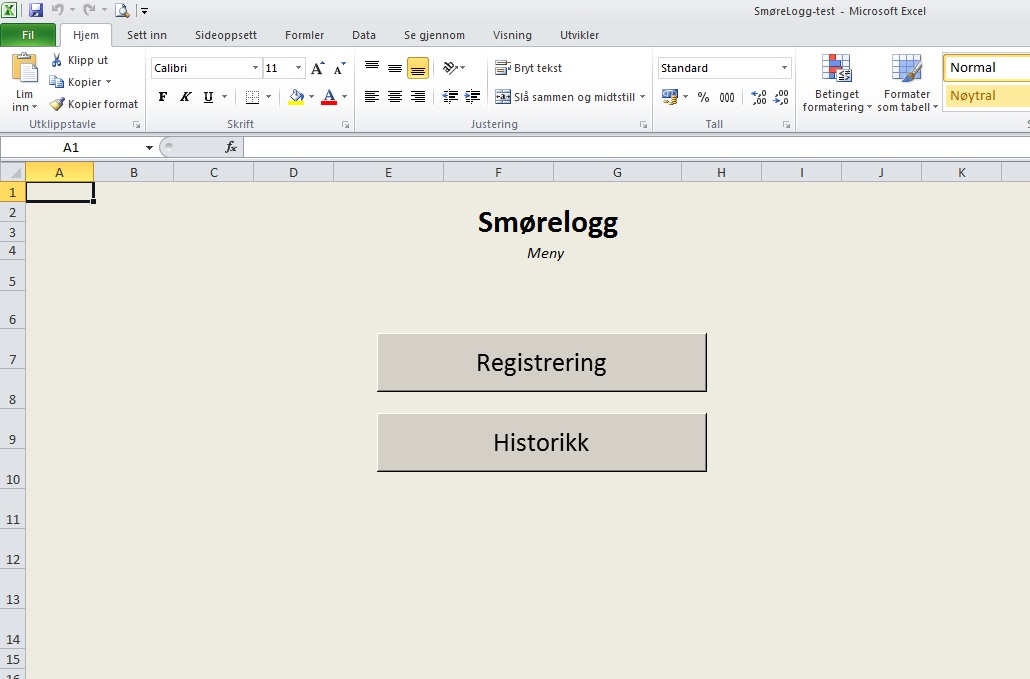Viewport: 1030px width, 679px height.
Task: Toggle italic K formatting
Action: [185, 97]
